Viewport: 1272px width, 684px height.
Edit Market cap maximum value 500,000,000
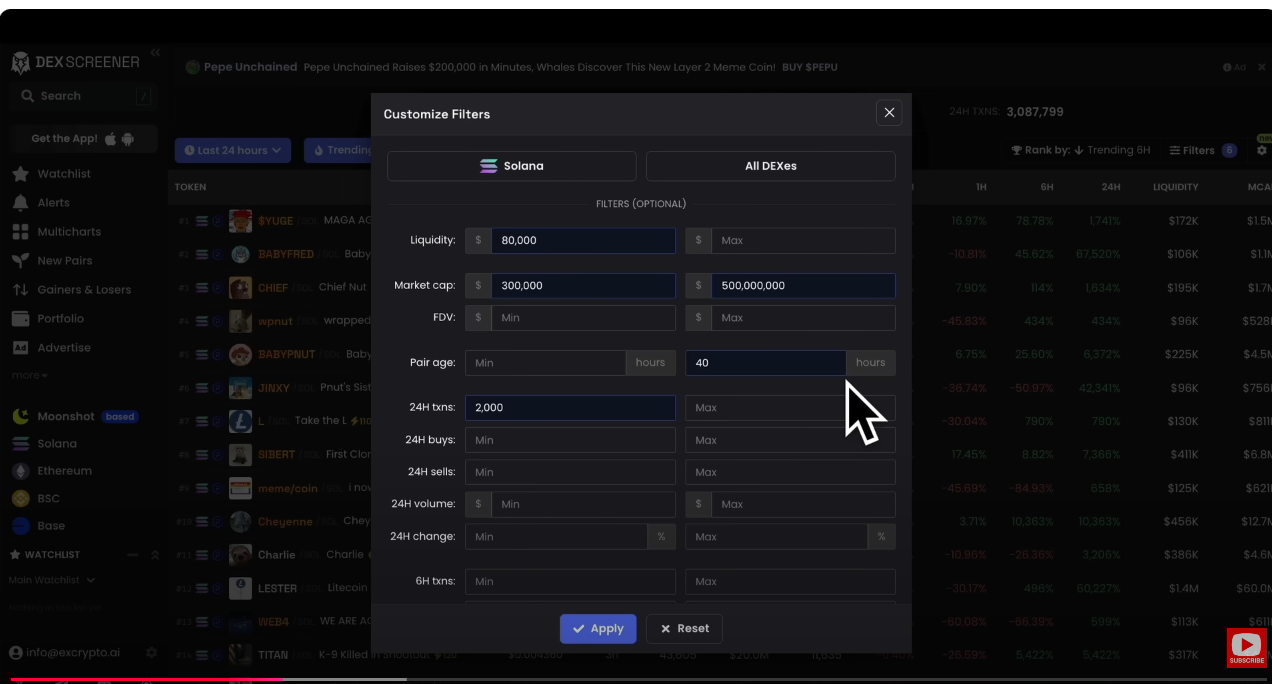[803, 285]
